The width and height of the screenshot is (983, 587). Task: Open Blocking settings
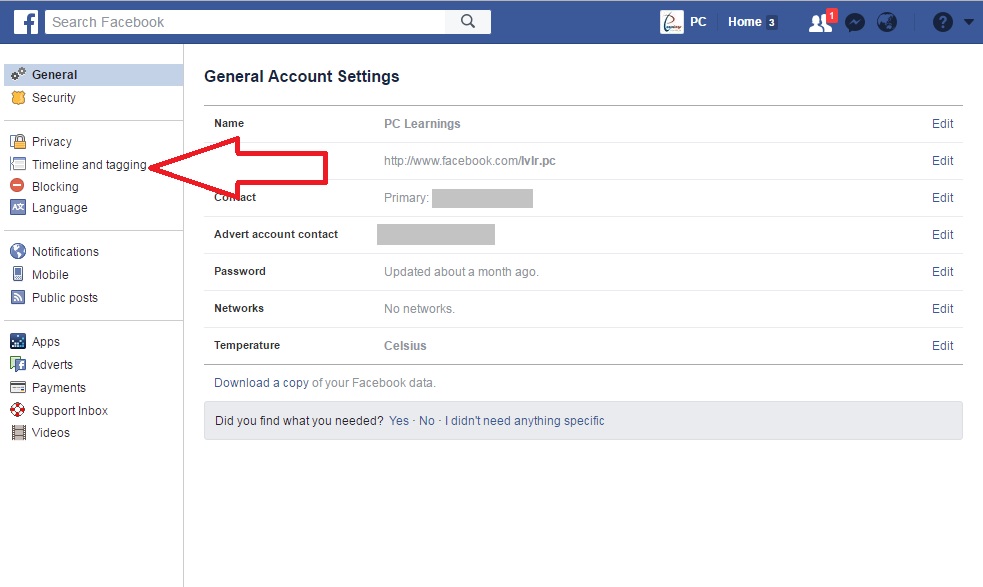click(x=55, y=186)
